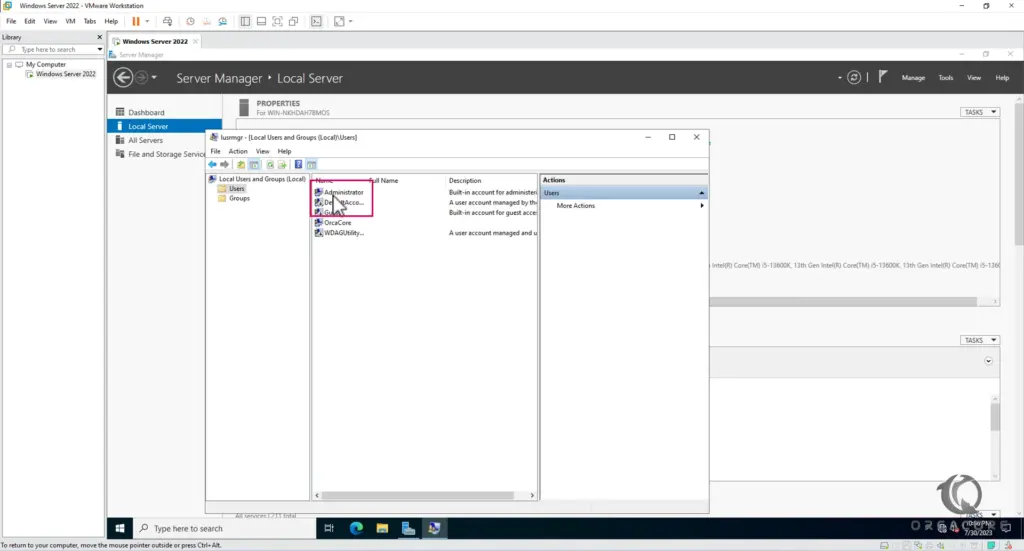The width and height of the screenshot is (1024, 551).
Task: Refresh Server Manager with the refresh icon
Action: 854,78
